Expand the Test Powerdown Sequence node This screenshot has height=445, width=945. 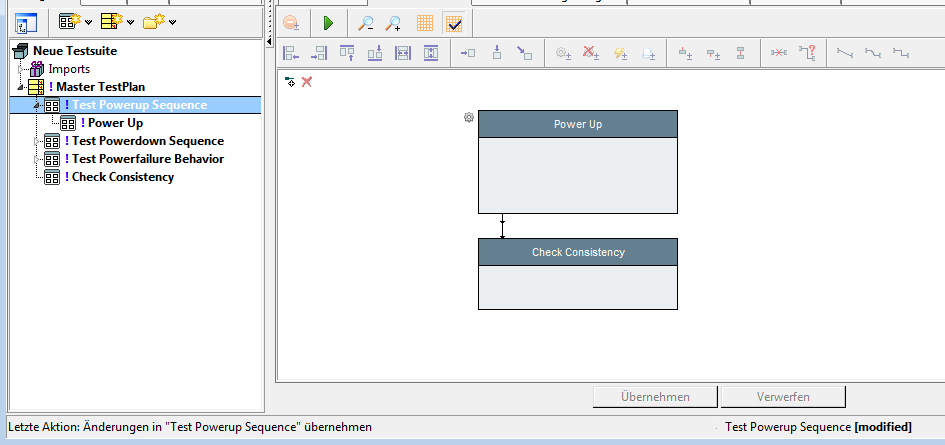pyautogui.click(x=37, y=141)
